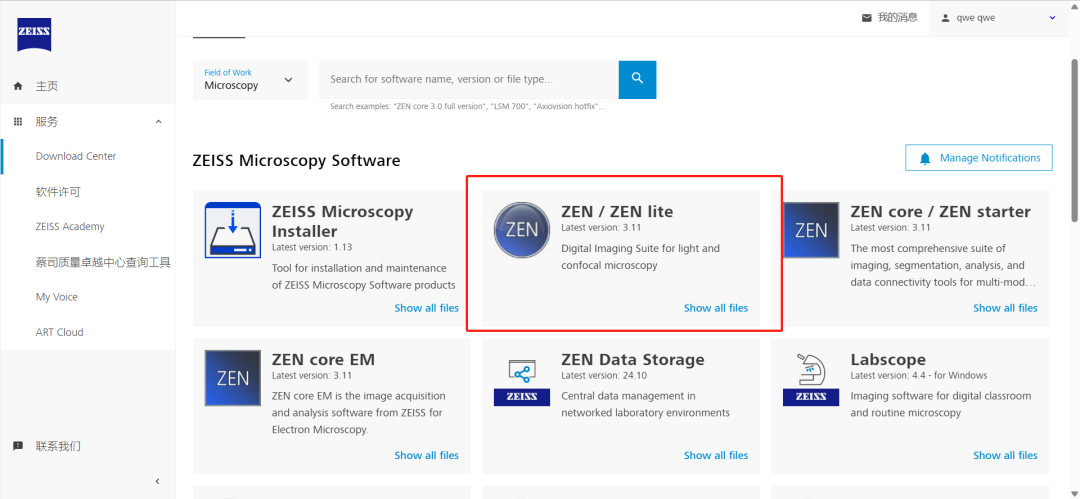The height and width of the screenshot is (499, 1080).
Task: Click the blue search magnifier button
Action: (x=637, y=79)
